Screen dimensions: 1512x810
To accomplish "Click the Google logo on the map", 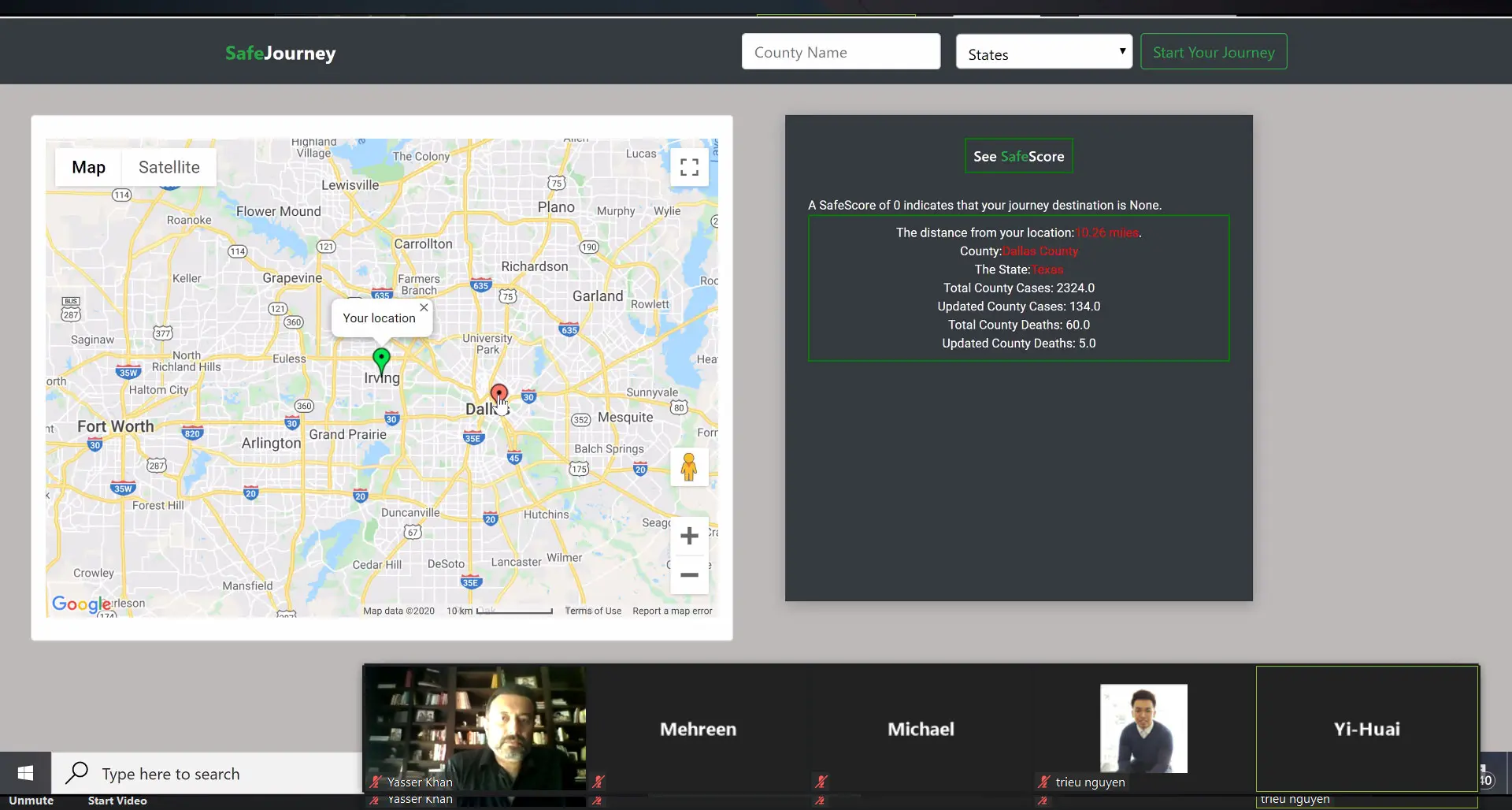I will (80, 604).
